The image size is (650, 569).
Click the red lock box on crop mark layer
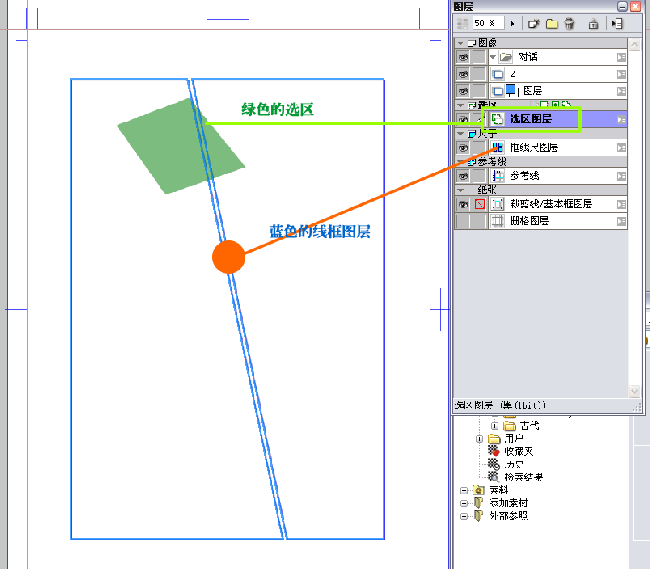click(480, 204)
